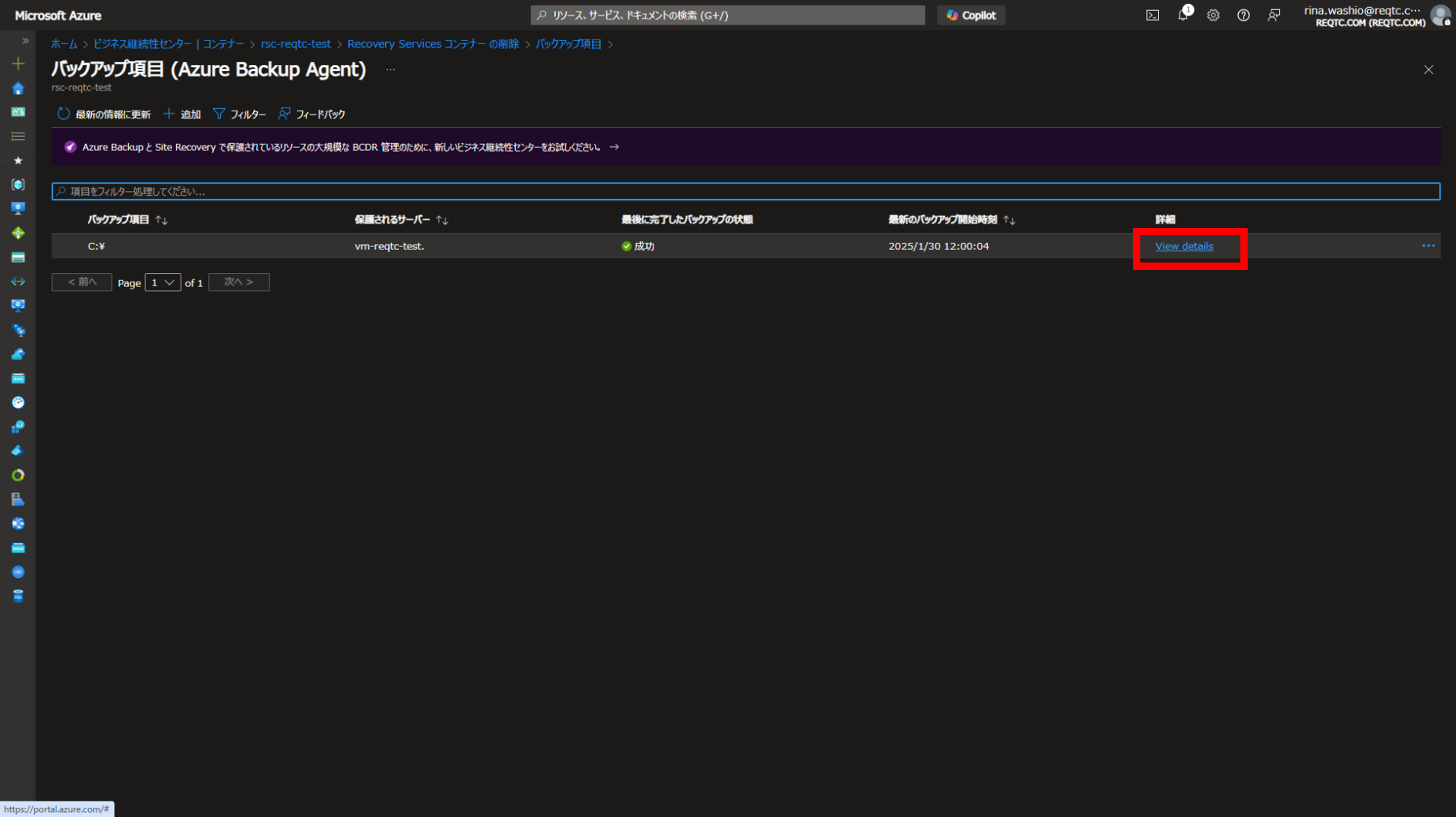Sort by 最新のバックアップ開始時刻 column
Screen dimensions: 1456x817
[x=952, y=219]
